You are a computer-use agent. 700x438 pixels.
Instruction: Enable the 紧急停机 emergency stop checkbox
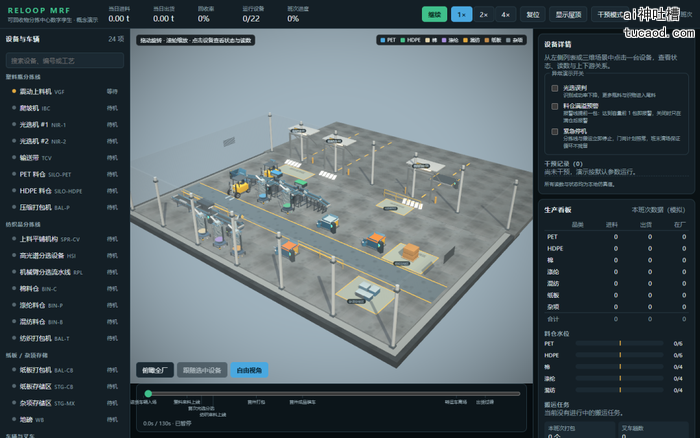click(554, 131)
